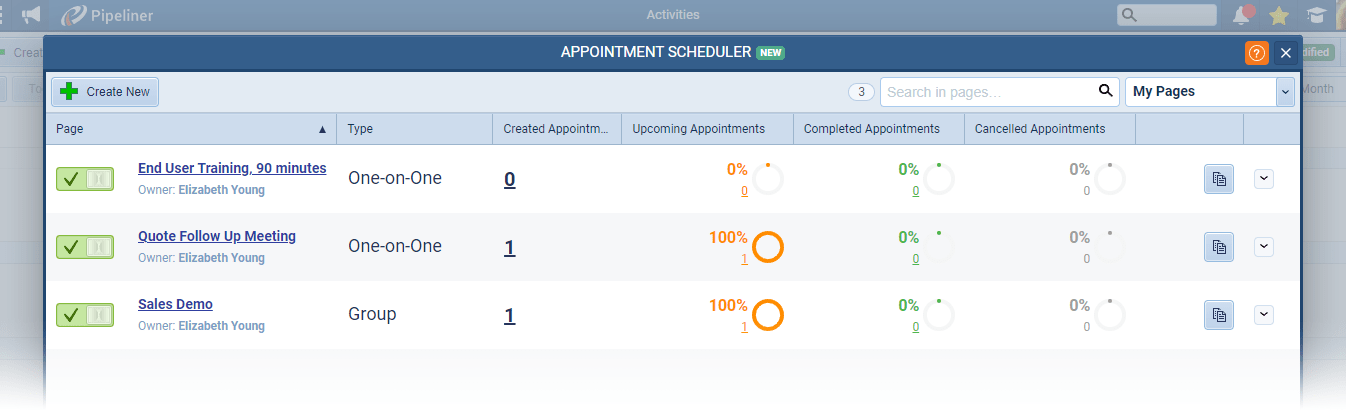This screenshot has height=410, width=1346.
Task: Copy link icon for End User Training row
Action: [1218, 179]
